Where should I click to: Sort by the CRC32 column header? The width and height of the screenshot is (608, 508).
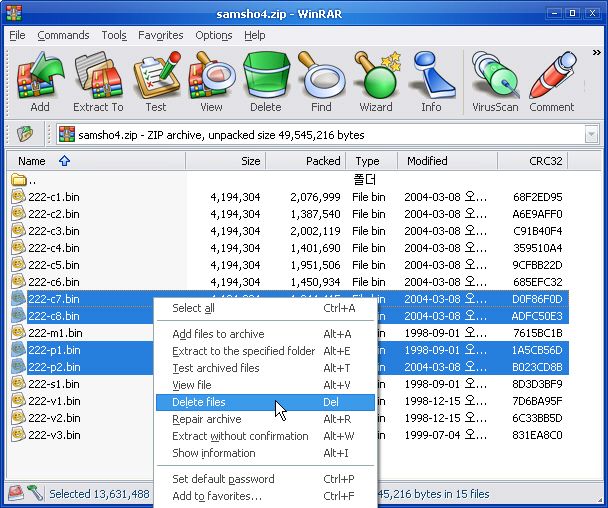tap(532, 161)
